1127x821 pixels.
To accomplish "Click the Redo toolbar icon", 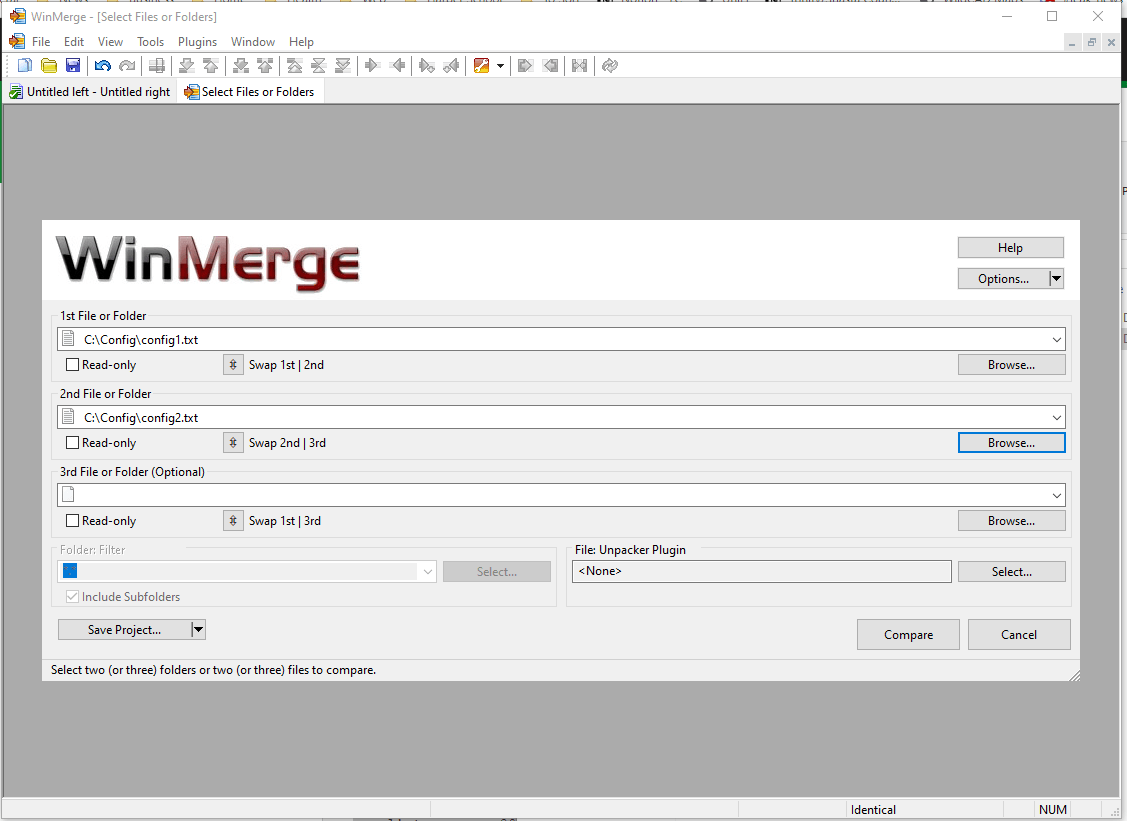I will (127, 65).
